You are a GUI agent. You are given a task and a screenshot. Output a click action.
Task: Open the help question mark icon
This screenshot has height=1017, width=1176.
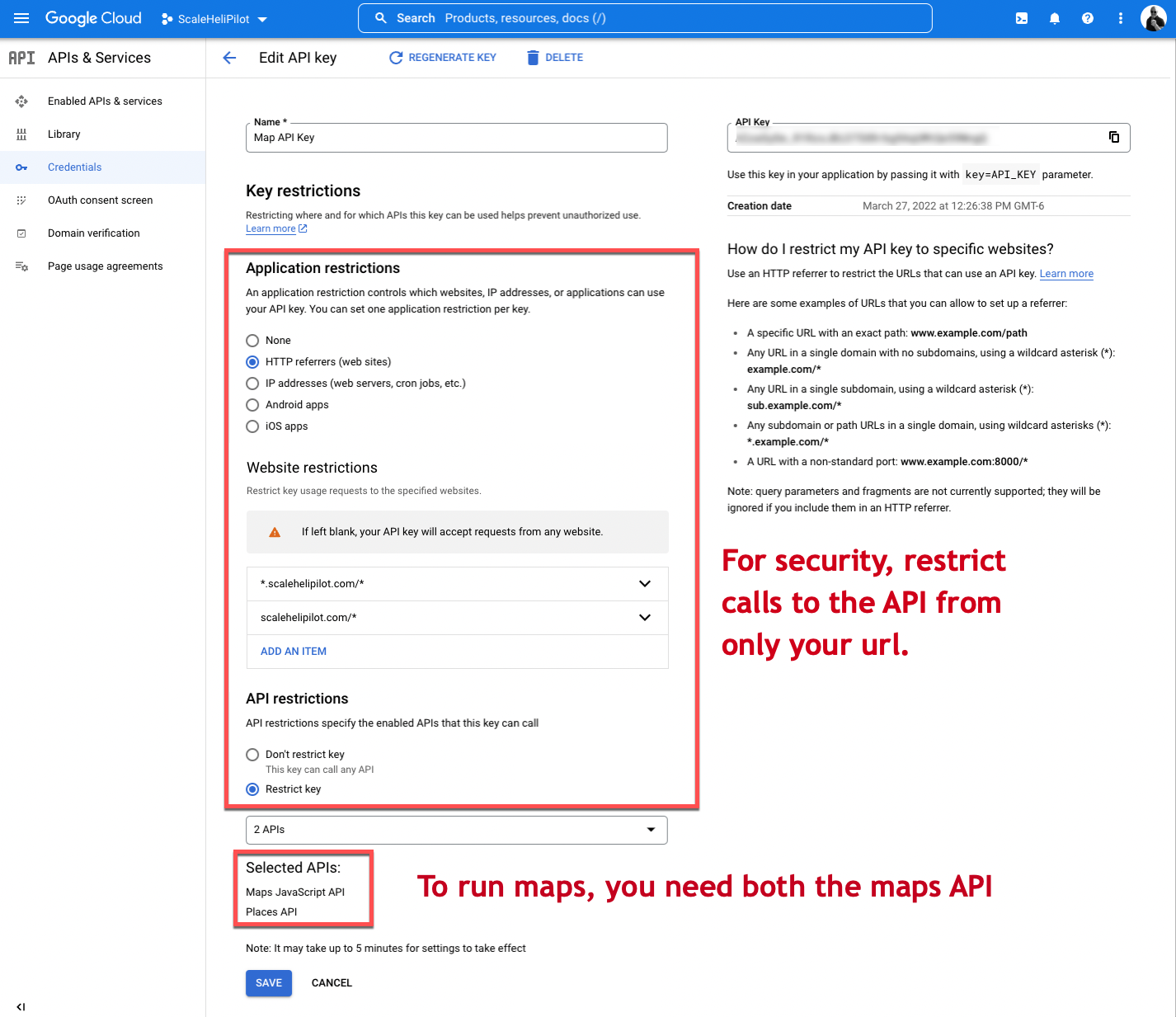click(1087, 18)
